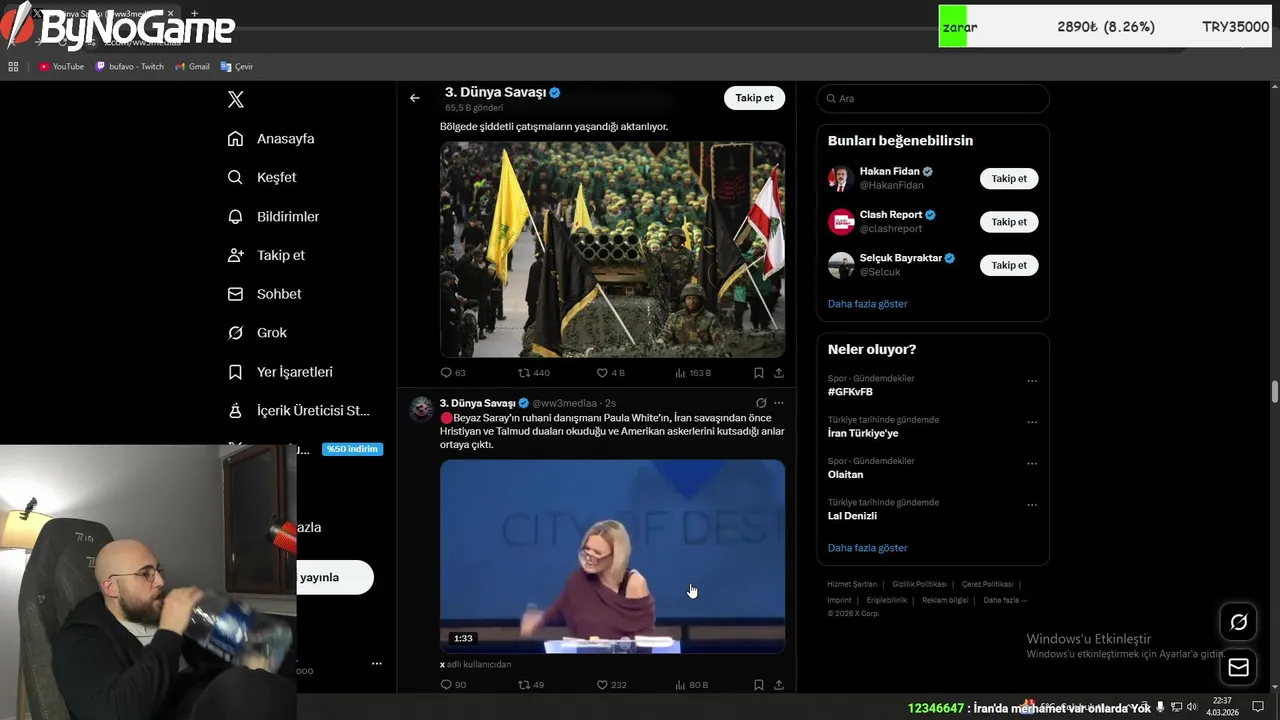This screenshot has height=720, width=1280.
Task: View analytics showing 80 B views
Action: pos(692,685)
